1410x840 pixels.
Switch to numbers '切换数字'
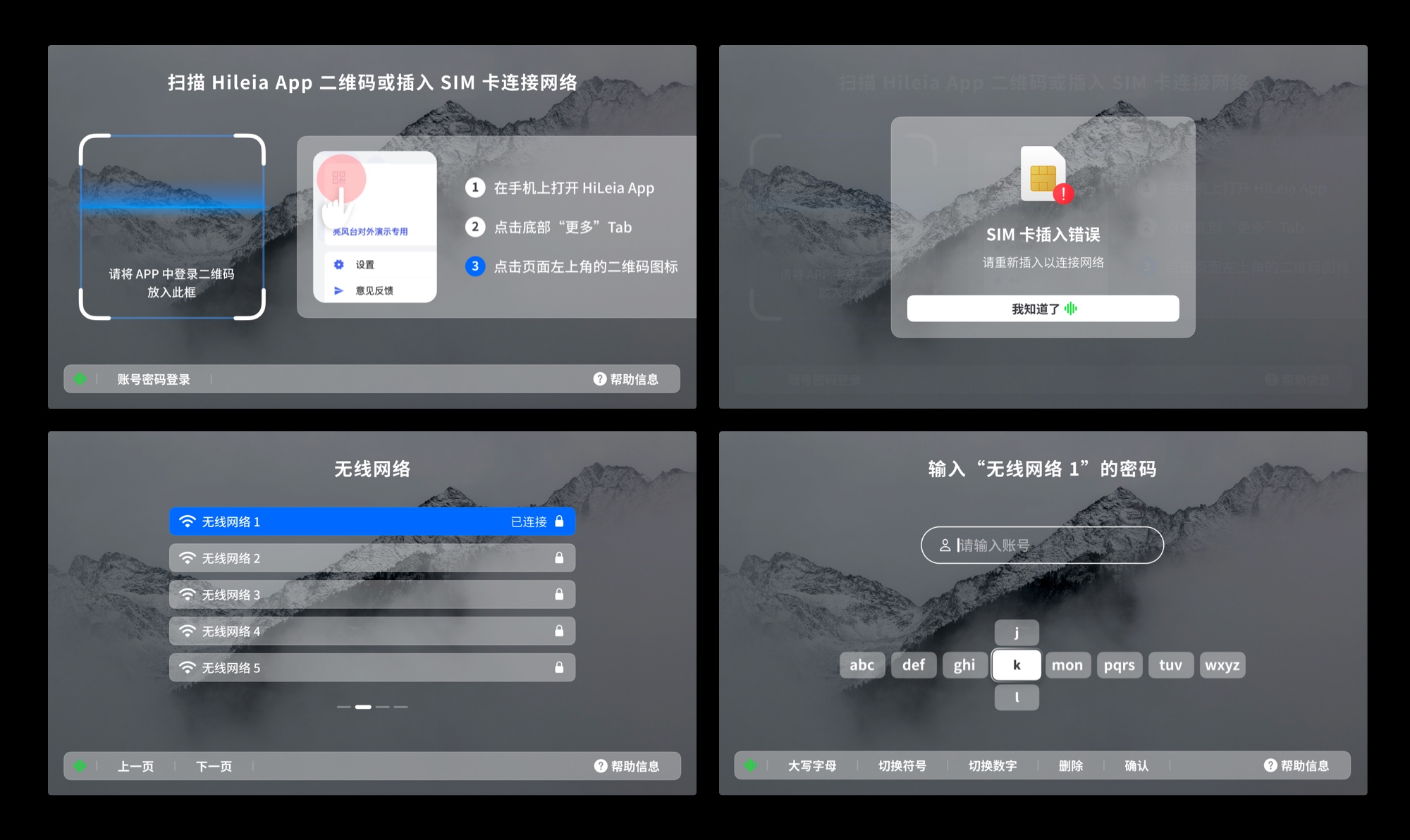point(992,765)
